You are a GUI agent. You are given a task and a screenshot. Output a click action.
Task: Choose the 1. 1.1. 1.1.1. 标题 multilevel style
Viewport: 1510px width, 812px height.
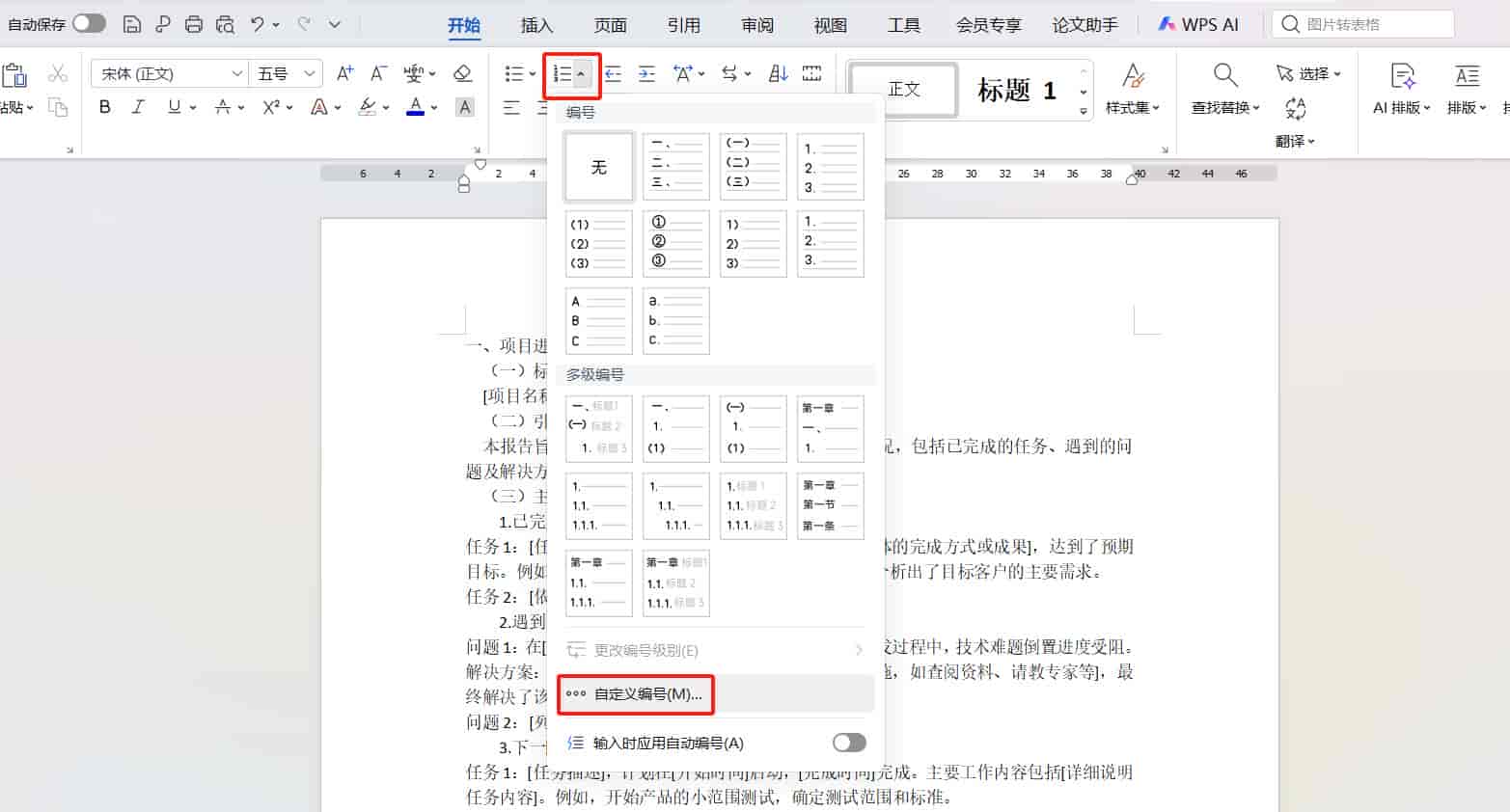(754, 506)
